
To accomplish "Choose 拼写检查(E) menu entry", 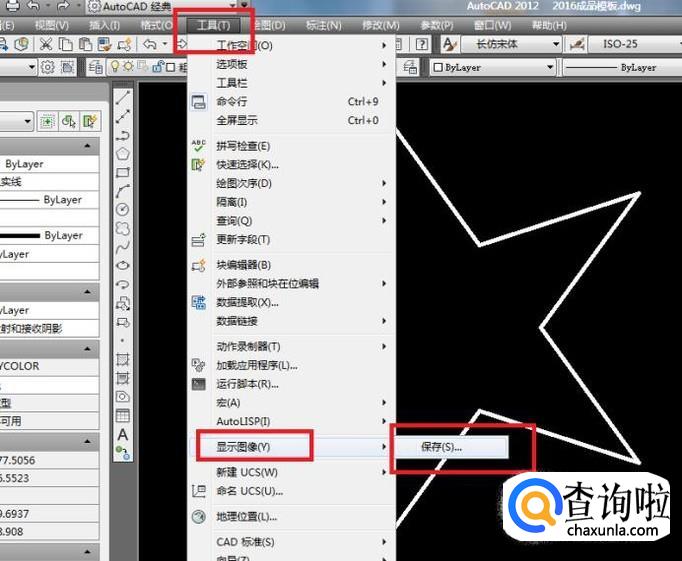I will 291,146.
